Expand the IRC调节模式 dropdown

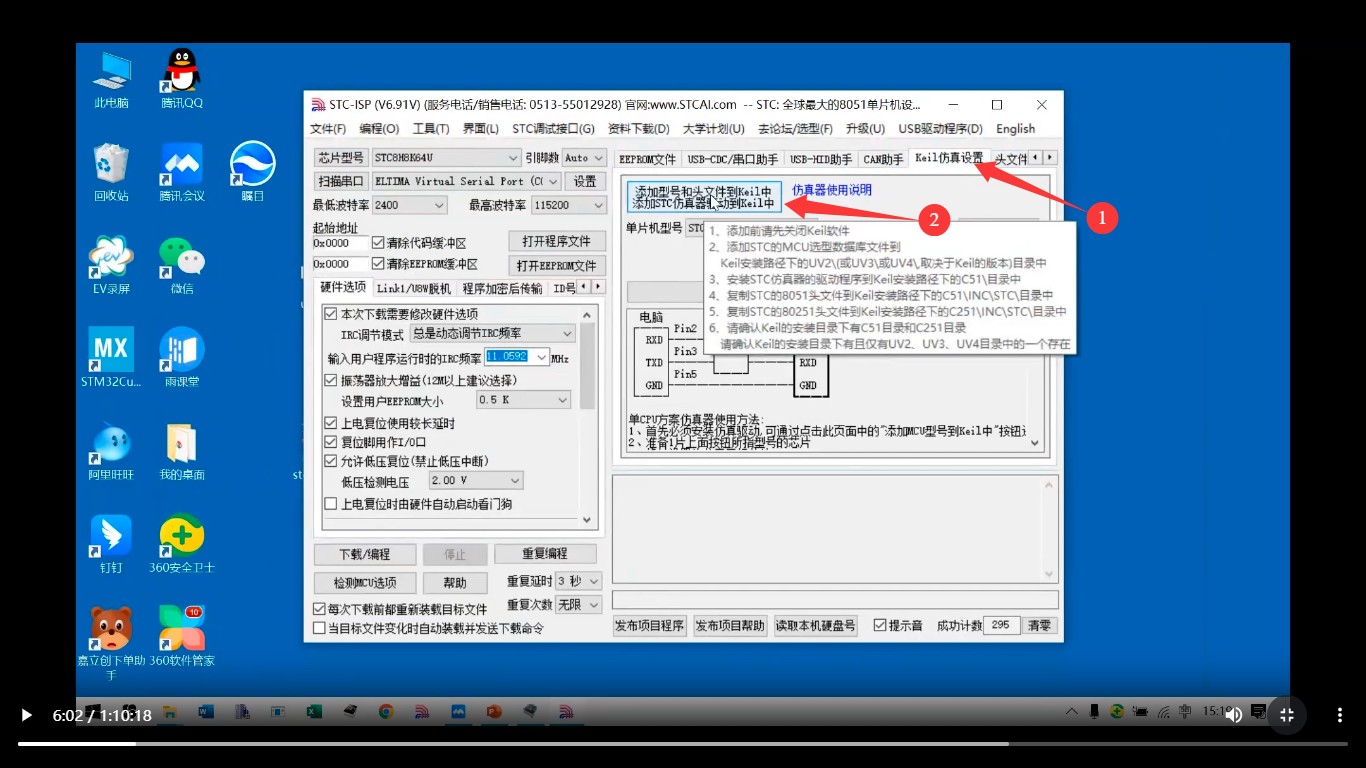coord(493,334)
